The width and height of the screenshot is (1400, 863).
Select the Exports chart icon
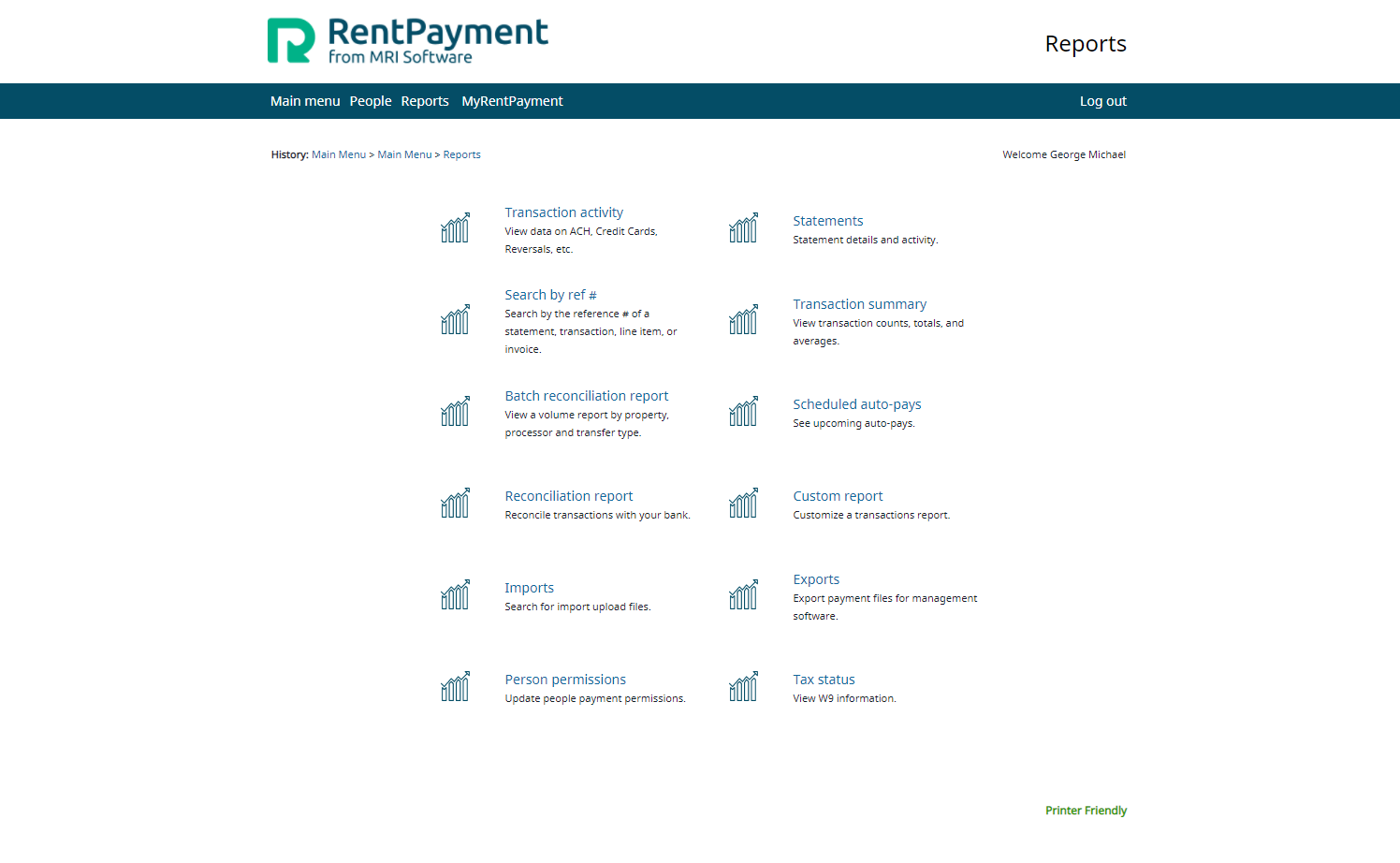click(743, 594)
